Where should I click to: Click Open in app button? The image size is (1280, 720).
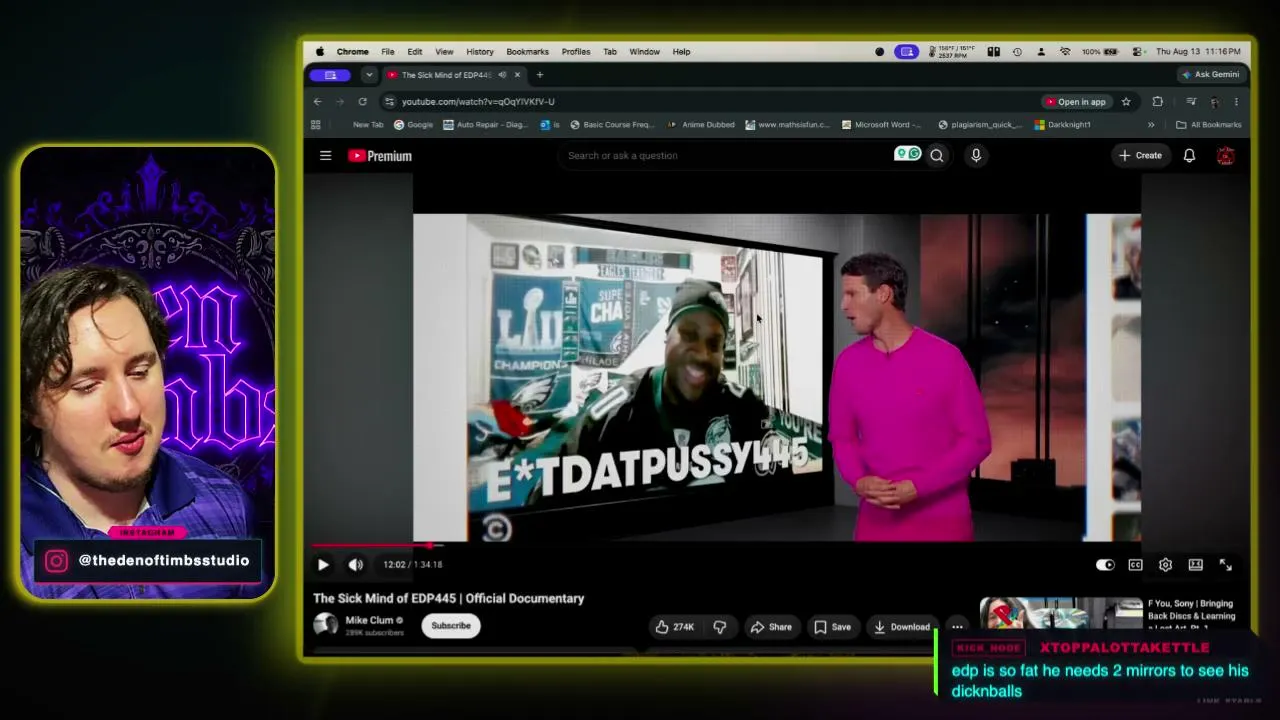point(1076,101)
